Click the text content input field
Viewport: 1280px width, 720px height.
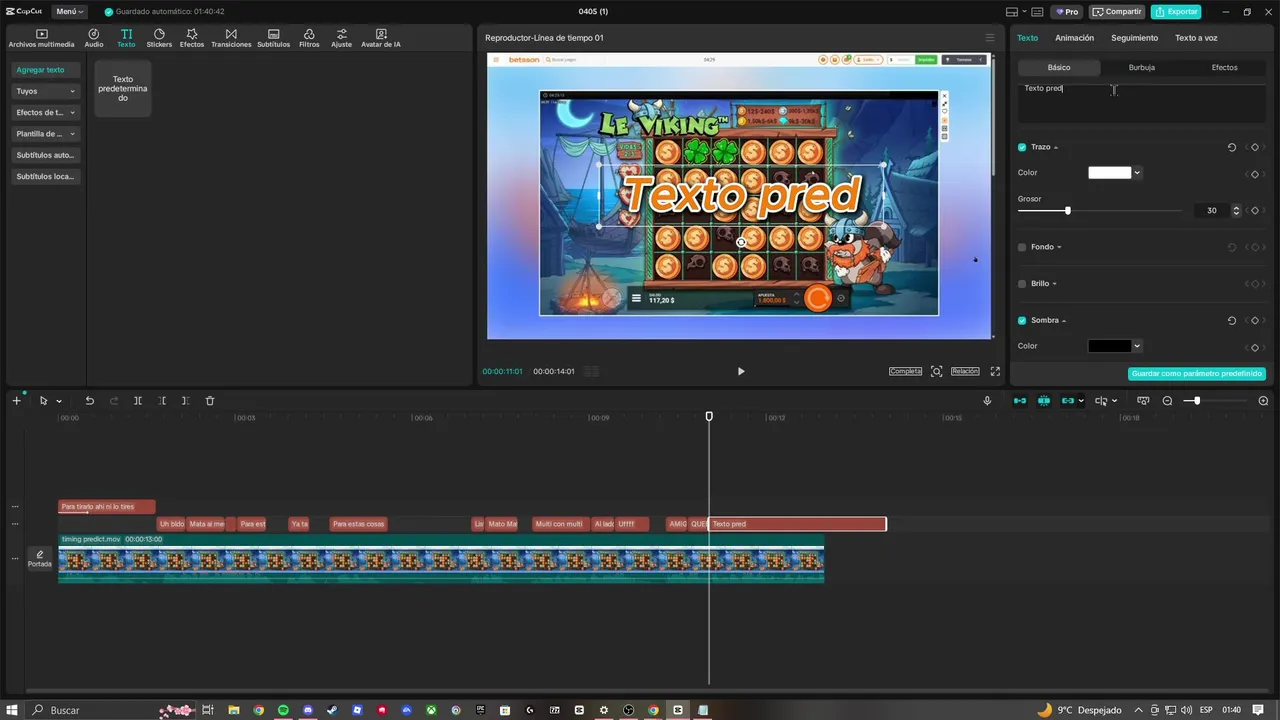tap(1141, 103)
